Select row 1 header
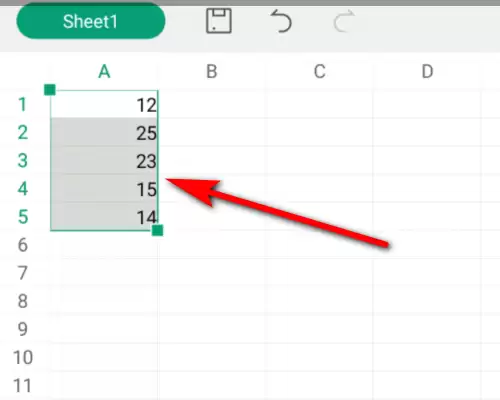This screenshot has height=400, width=500. pos(22,104)
